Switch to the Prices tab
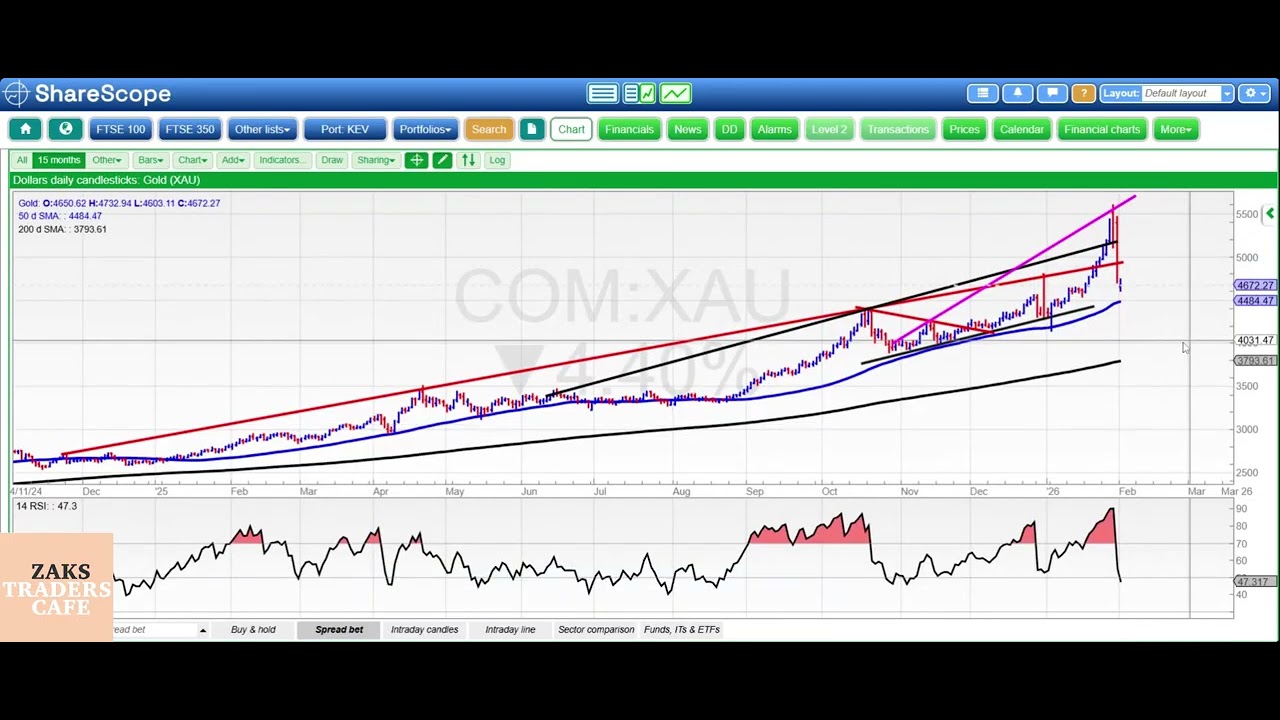 tap(965, 129)
